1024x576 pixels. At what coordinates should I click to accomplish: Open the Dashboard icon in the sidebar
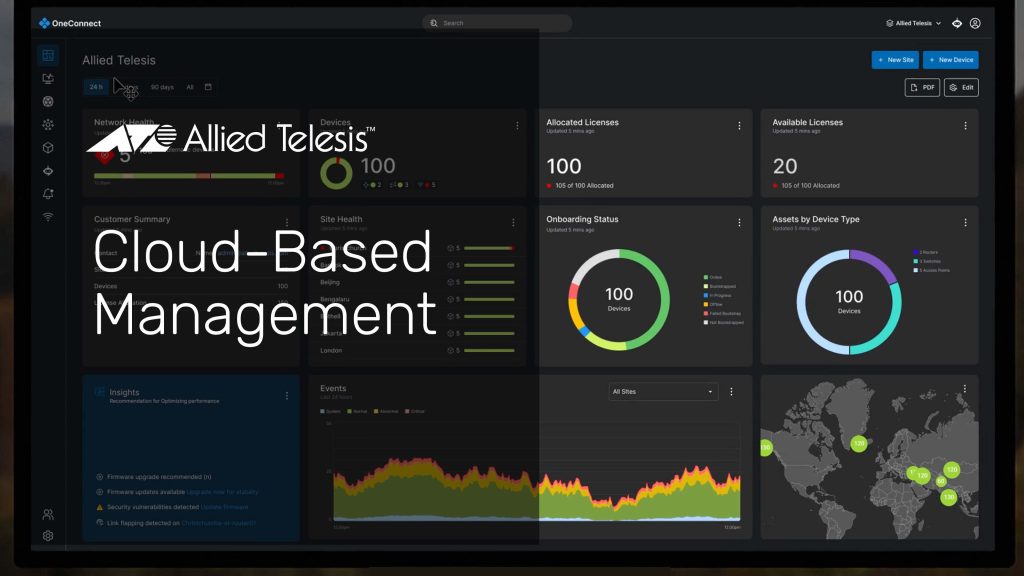tap(48, 56)
